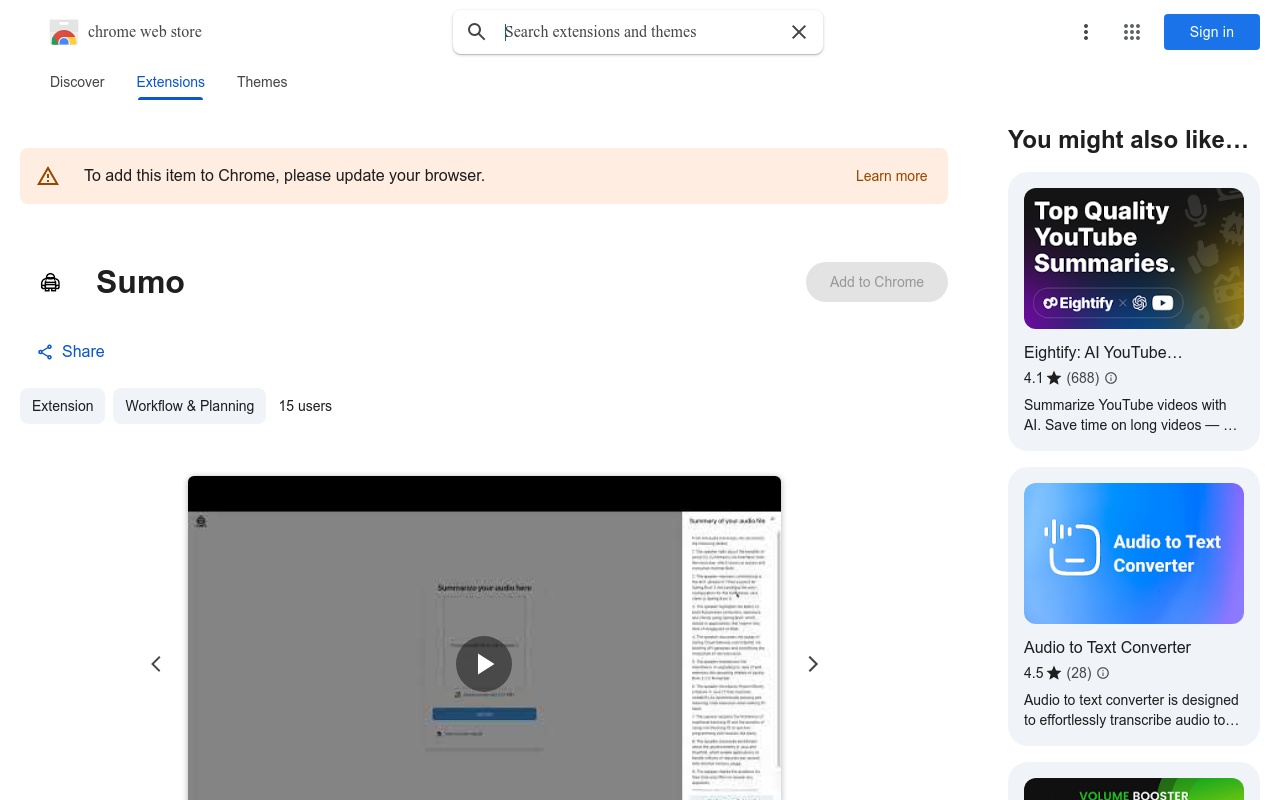This screenshot has width=1280, height=800.
Task: Open the Eightify: AI YouTube… listing title
Action: pyautogui.click(x=1103, y=352)
